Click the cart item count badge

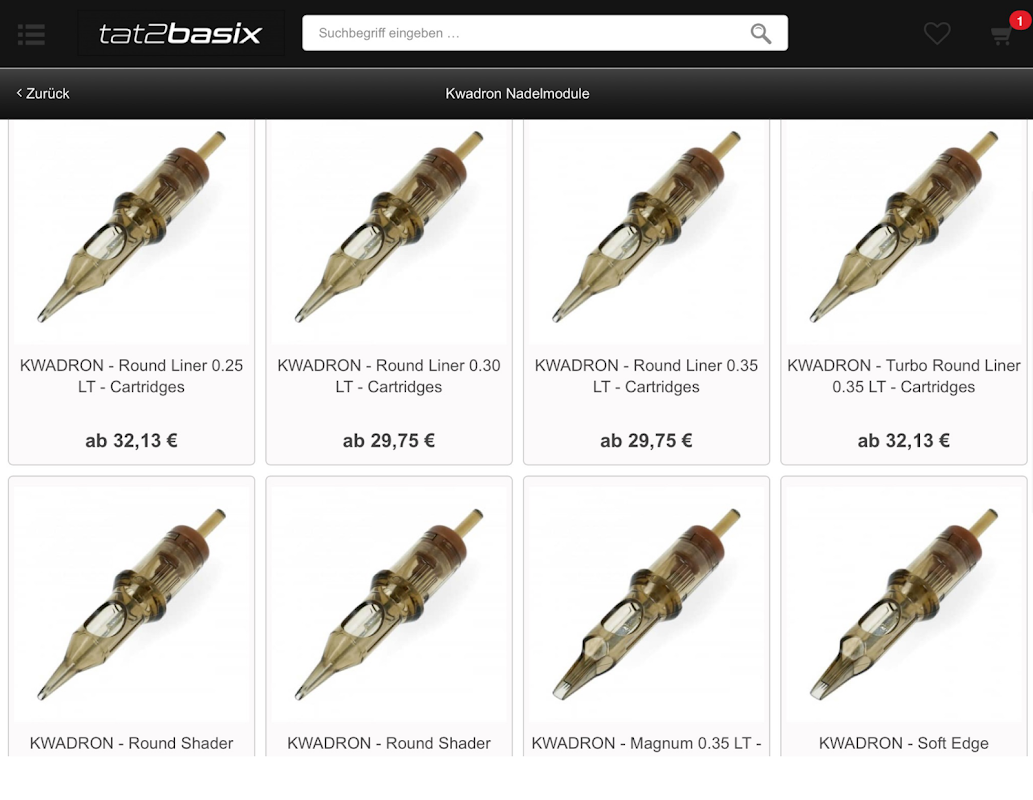coord(1019,20)
